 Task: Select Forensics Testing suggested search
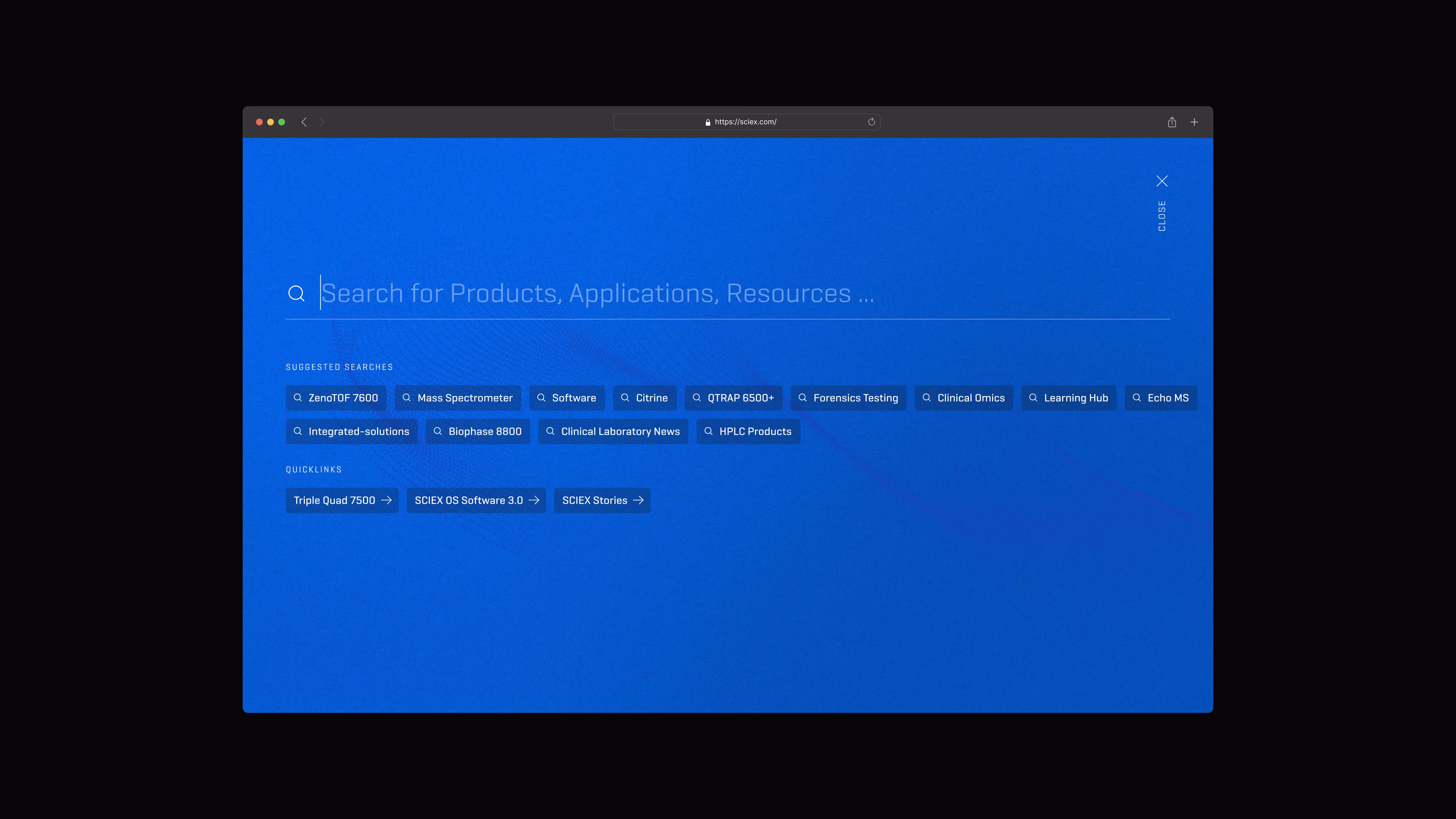(848, 398)
